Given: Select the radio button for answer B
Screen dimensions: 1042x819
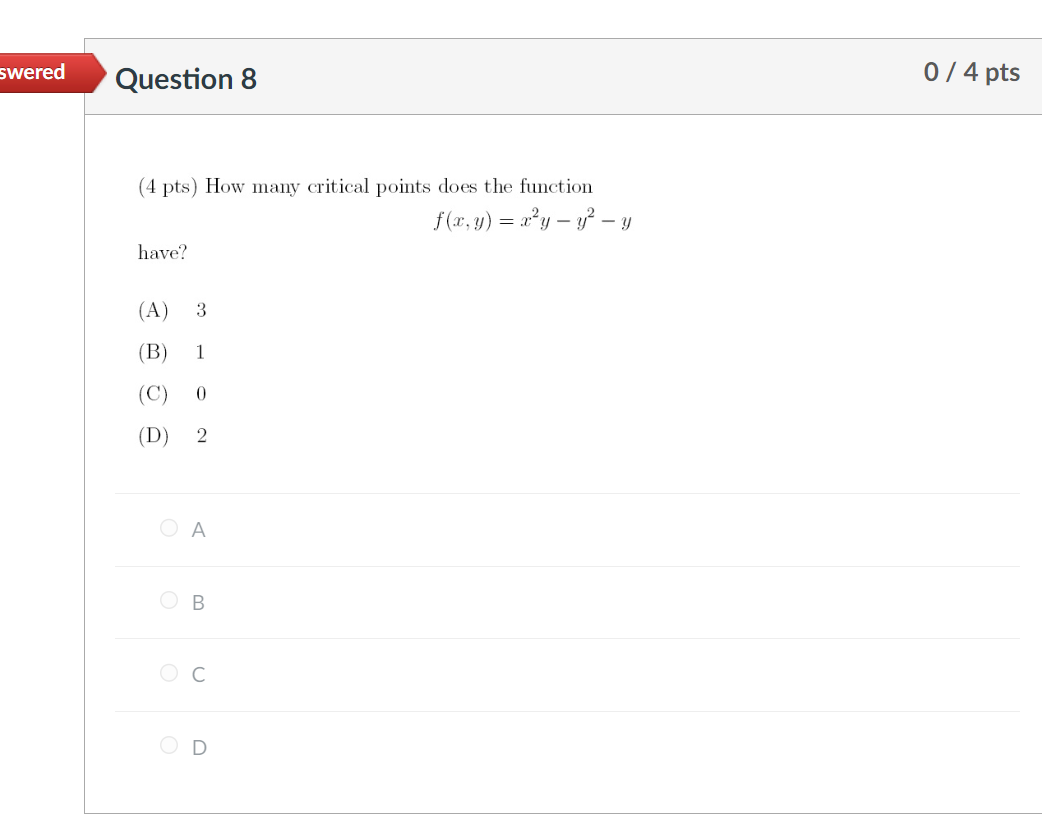Looking at the screenshot, I should [x=169, y=601].
